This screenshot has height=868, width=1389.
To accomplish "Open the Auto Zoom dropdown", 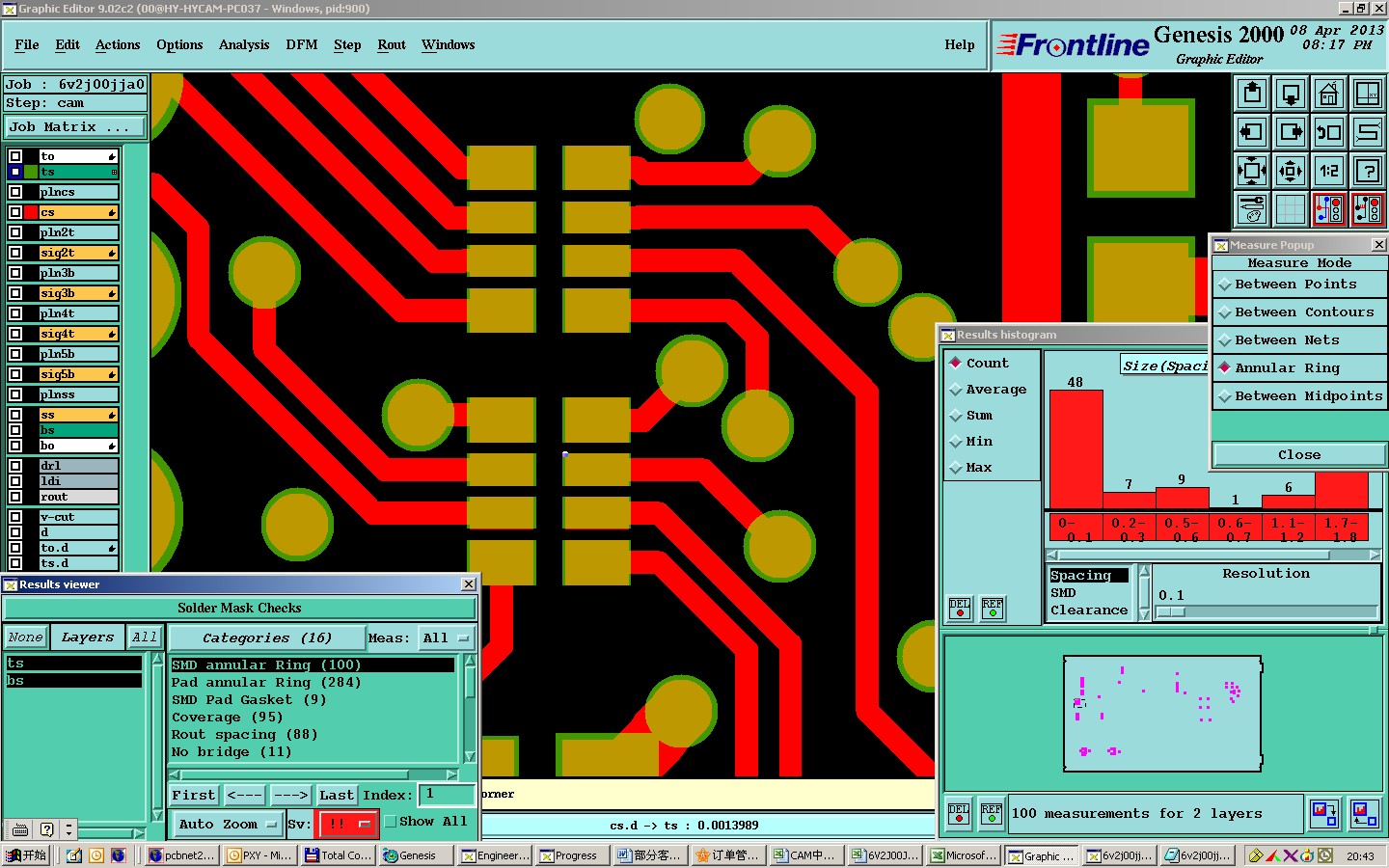I will [228, 825].
